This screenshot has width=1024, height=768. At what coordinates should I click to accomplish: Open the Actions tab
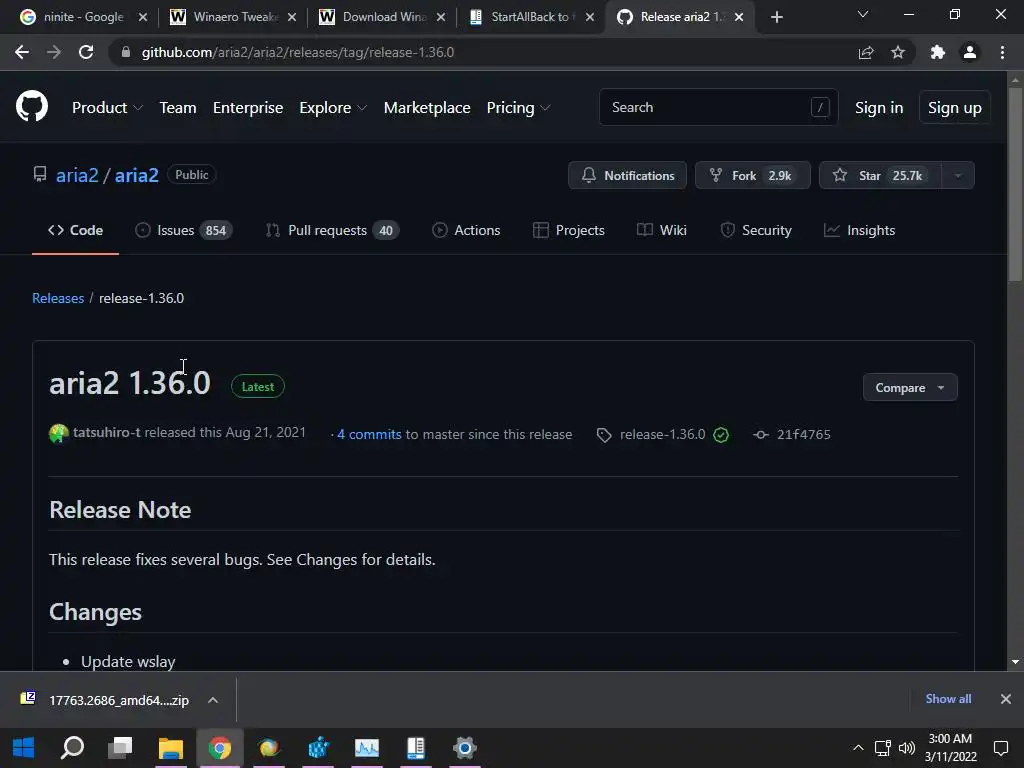coord(466,231)
